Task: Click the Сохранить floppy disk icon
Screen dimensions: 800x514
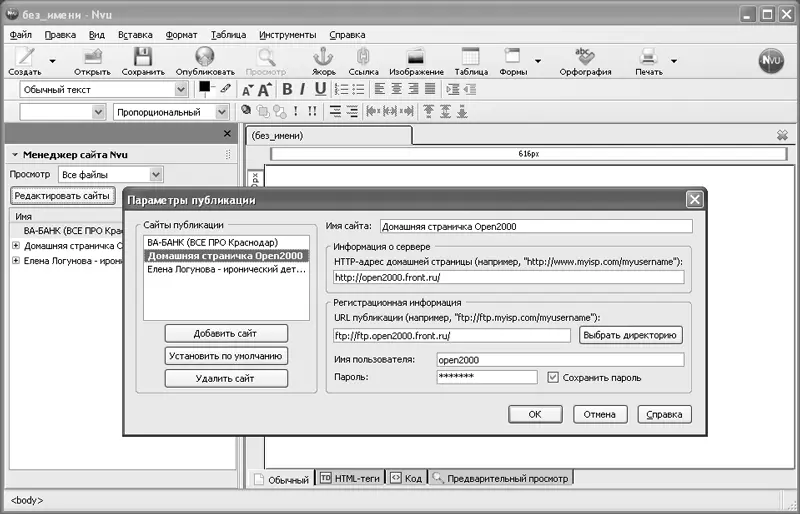Action: pos(143,56)
